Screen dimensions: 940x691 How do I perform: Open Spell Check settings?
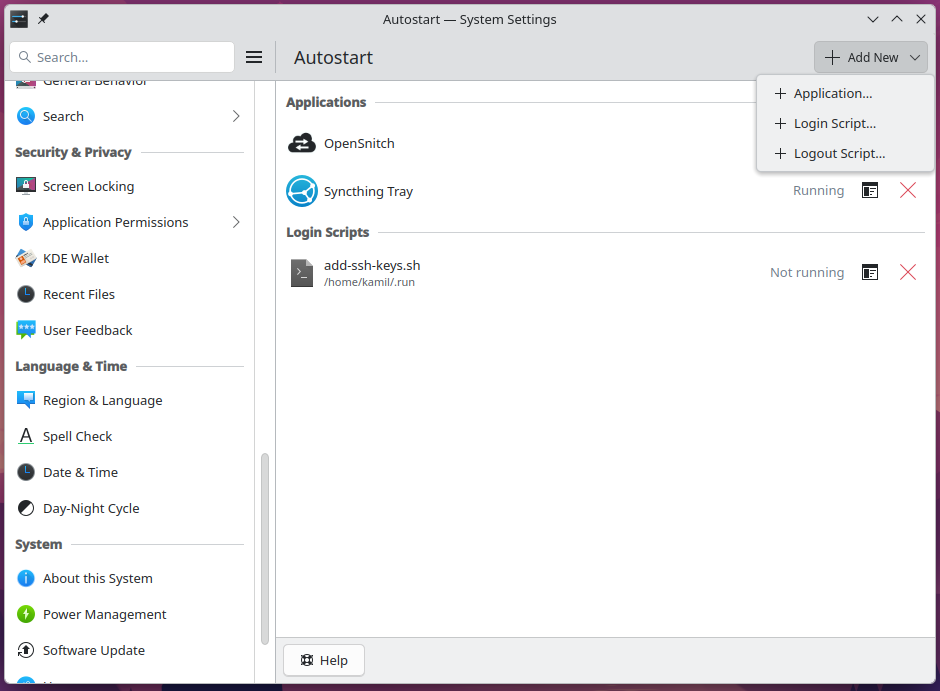pos(25,436)
